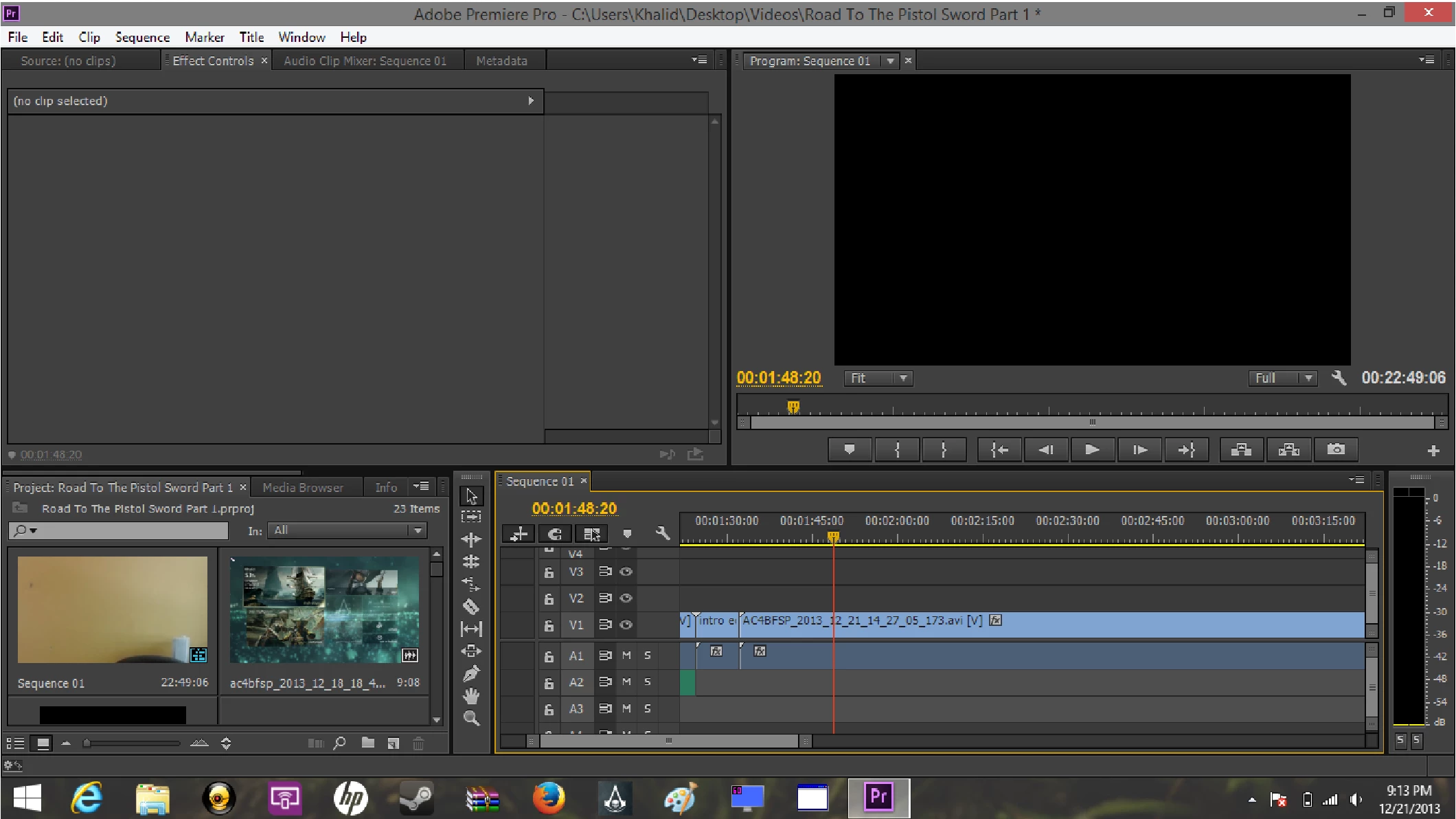The height and width of the screenshot is (819, 1456).
Task: Select the Razor tool in the tools panel
Action: click(x=470, y=607)
